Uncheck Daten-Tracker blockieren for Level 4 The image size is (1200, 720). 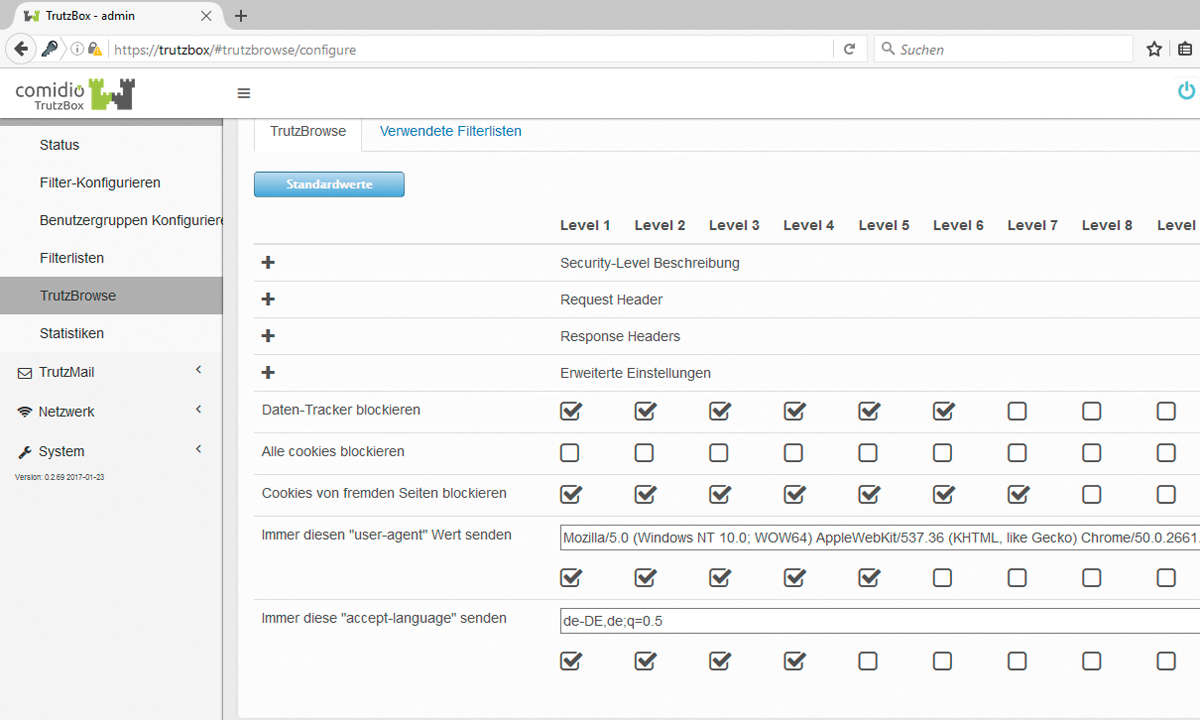click(x=794, y=411)
